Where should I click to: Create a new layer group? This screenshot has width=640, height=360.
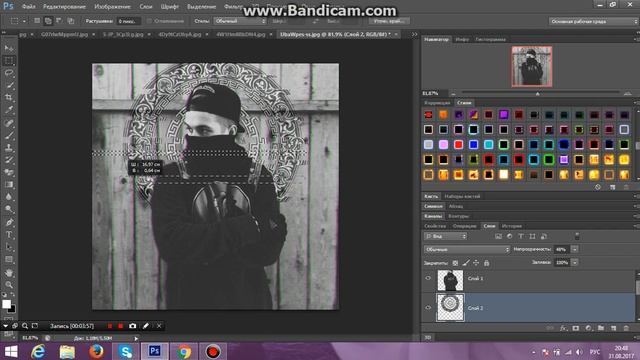(601, 328)
